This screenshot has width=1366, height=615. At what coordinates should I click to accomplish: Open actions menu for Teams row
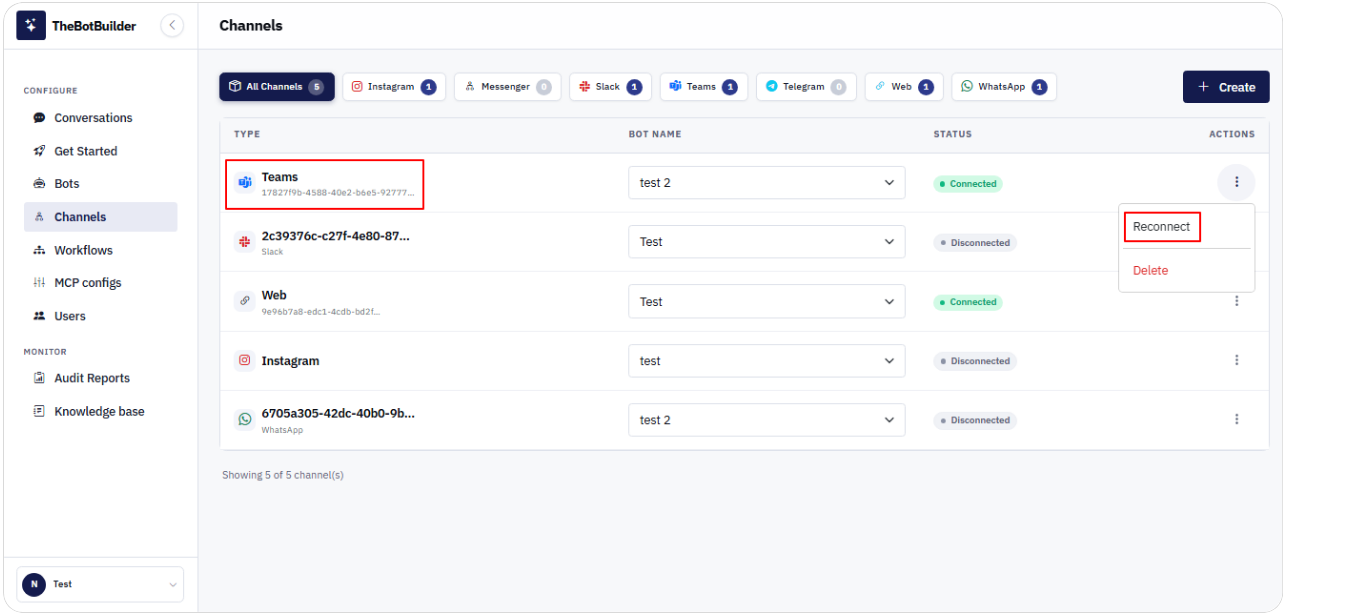(1236, 182)
